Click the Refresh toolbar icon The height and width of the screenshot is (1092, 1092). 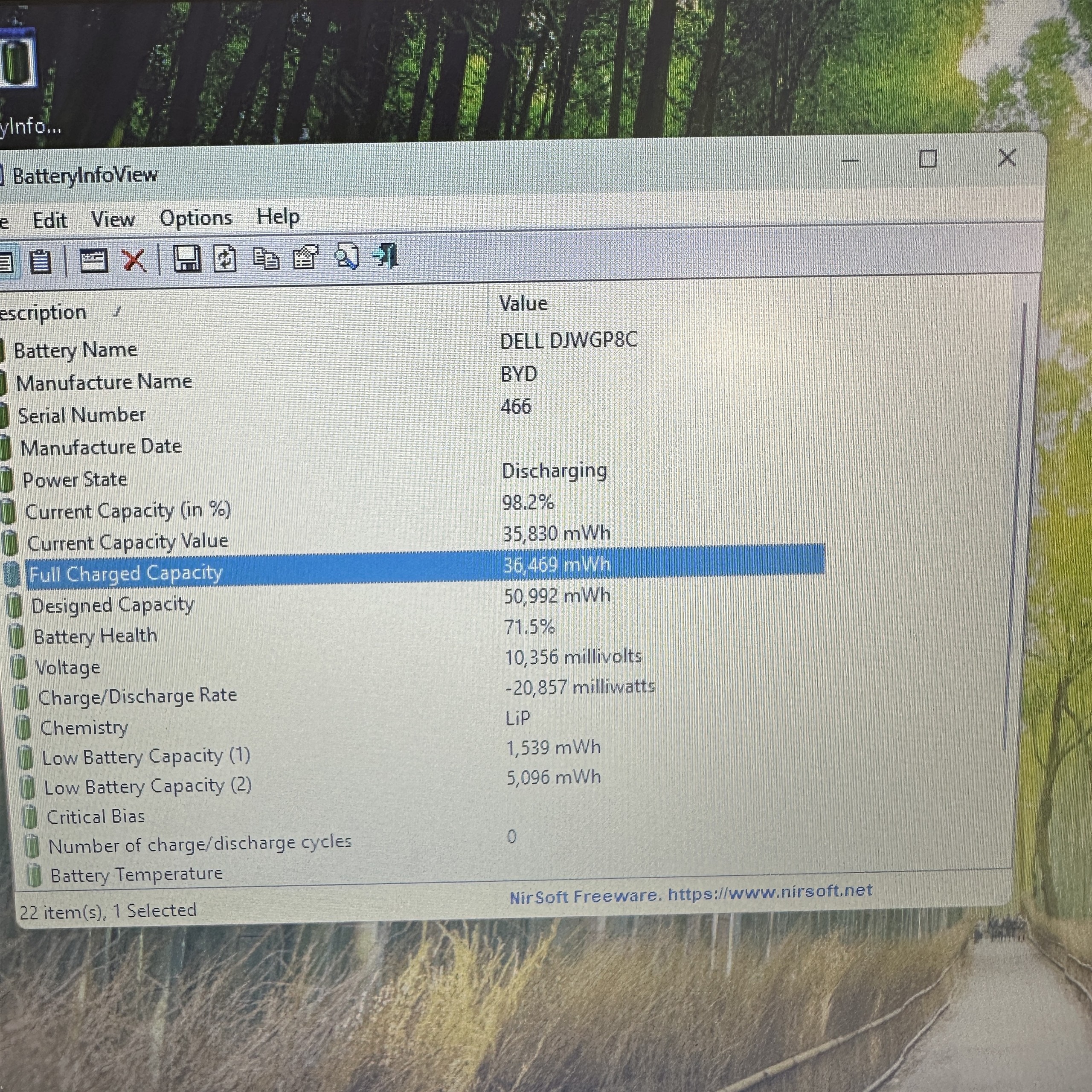(x=225, y=259)
